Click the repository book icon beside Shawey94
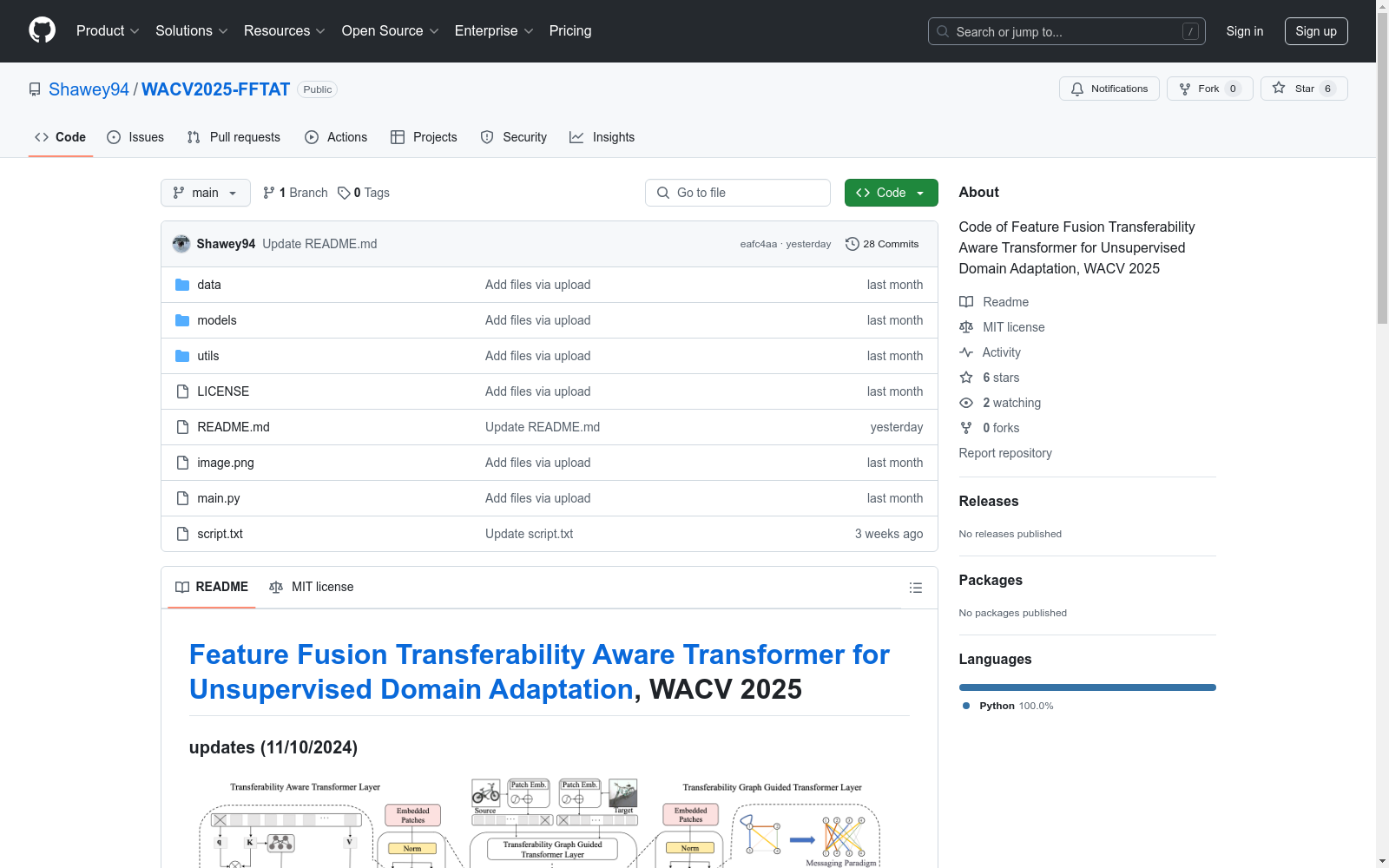This screenshot has width=1389, height=868. coord(35,89)
